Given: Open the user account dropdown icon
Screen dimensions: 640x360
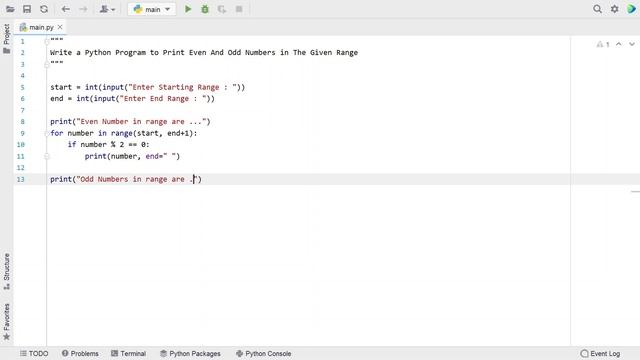Looking at the screenshot, I should 107,9.
